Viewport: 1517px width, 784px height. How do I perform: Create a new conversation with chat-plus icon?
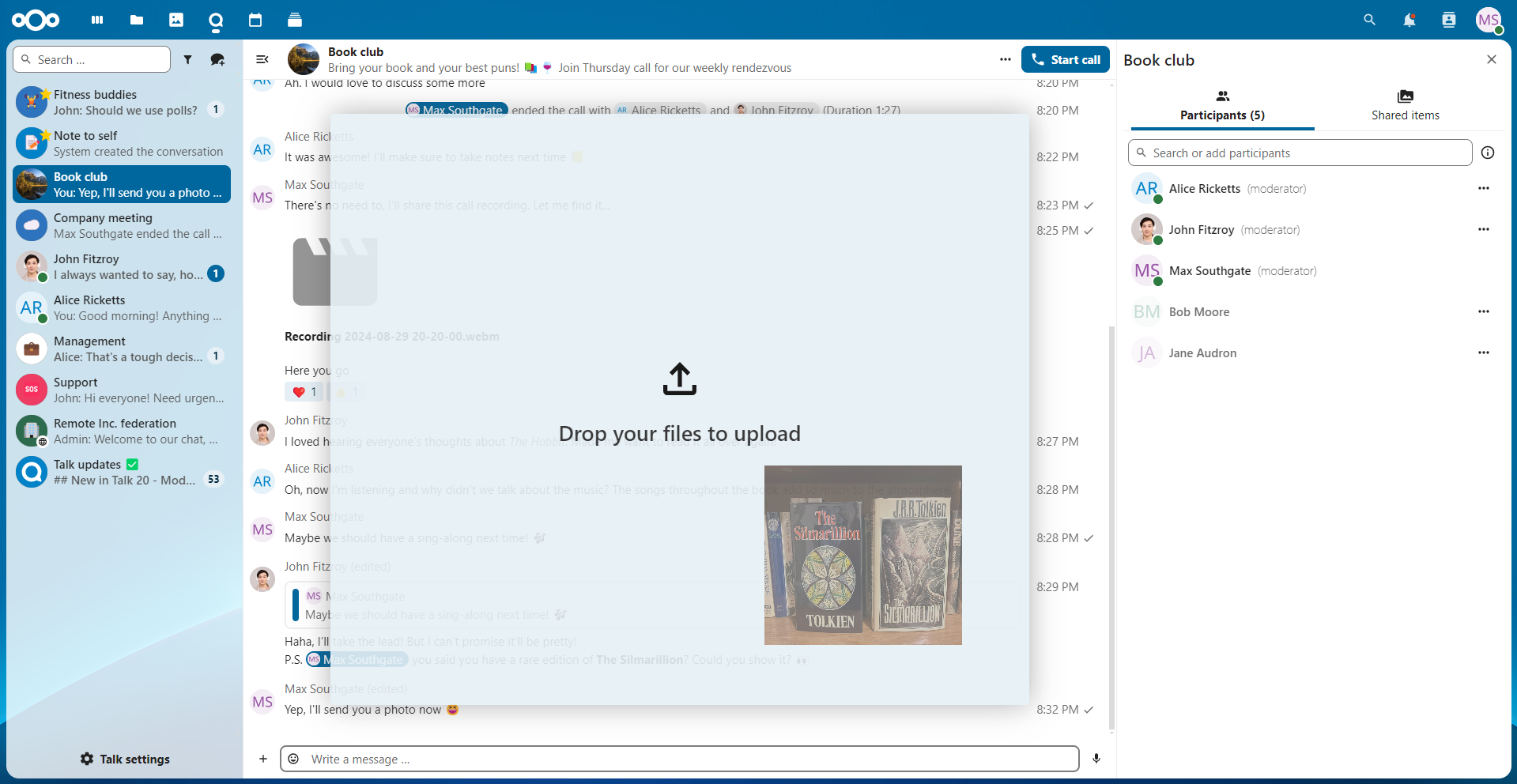click(217, 59)
